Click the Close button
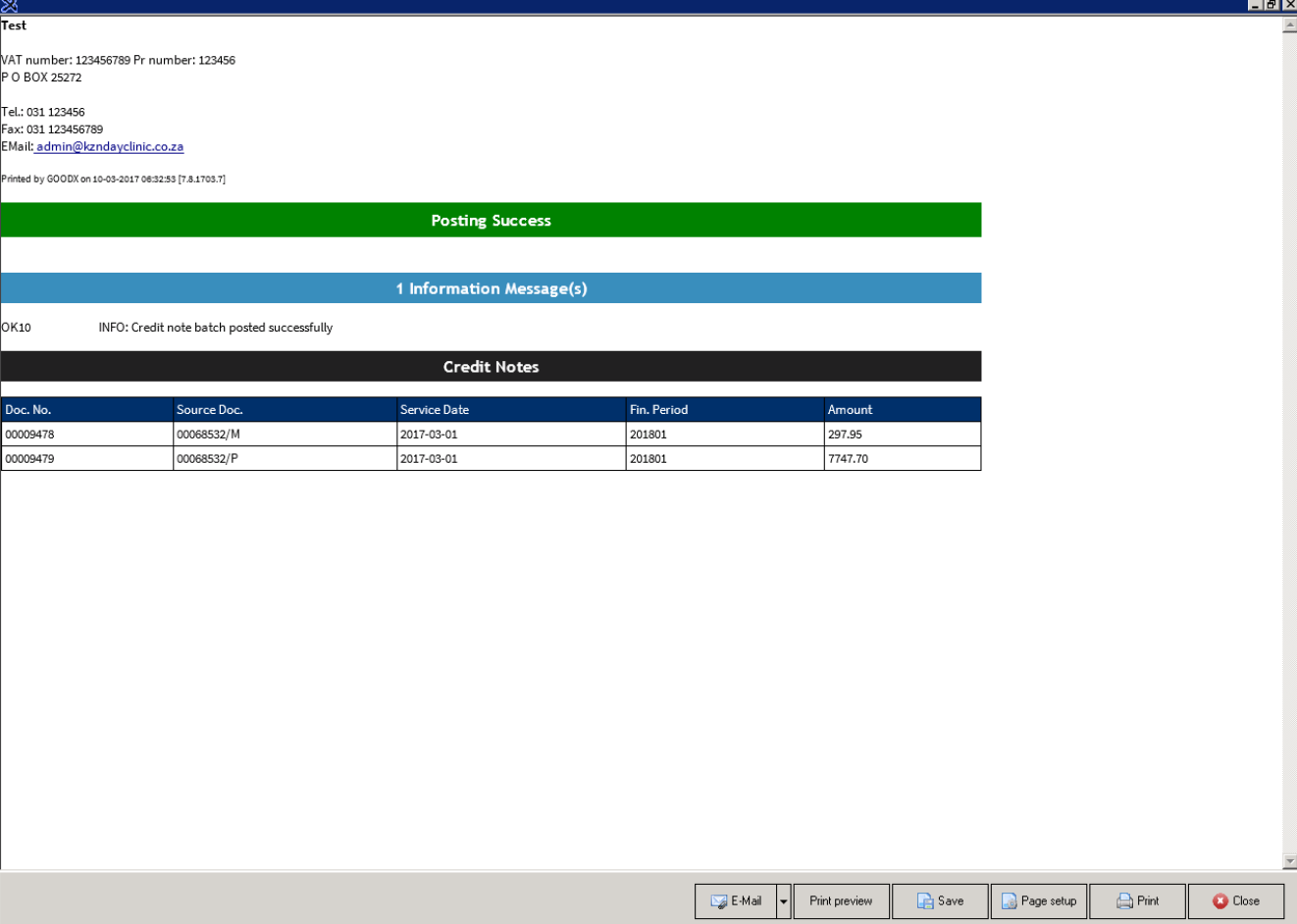Screen dimensions: 1297x924 click(x=1236, y=900)
